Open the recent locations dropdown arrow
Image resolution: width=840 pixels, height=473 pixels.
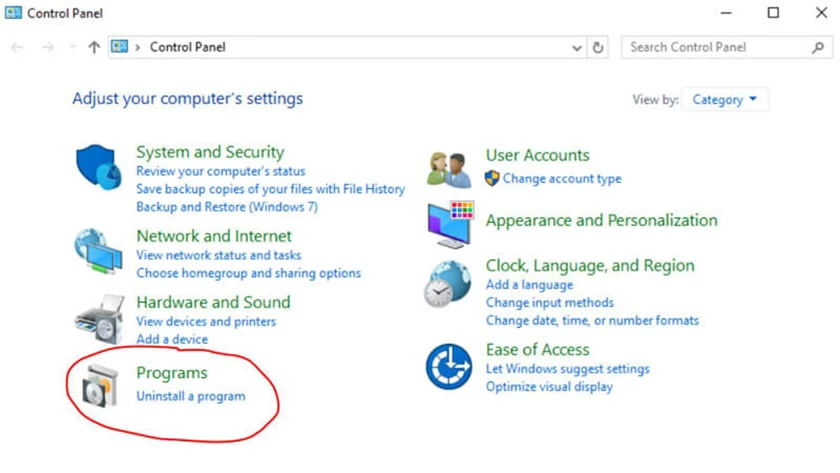point(72,47)
